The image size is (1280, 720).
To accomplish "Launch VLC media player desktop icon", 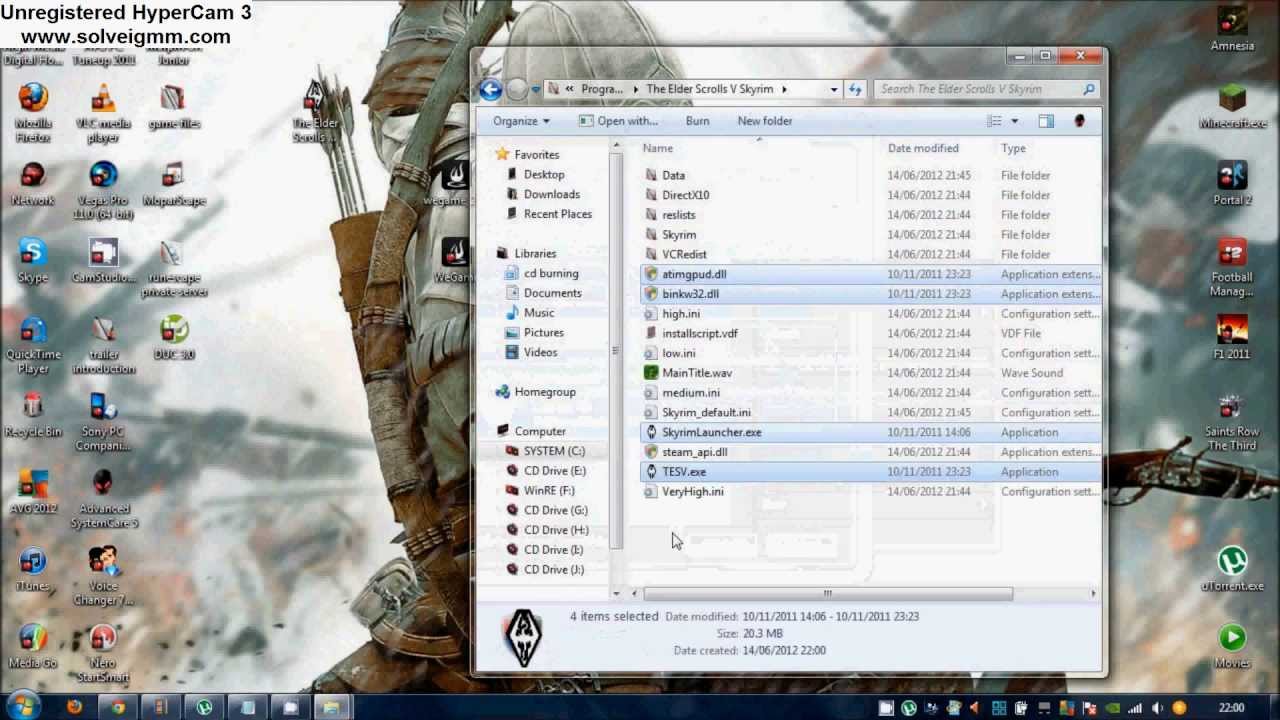I will pos(102,110).
